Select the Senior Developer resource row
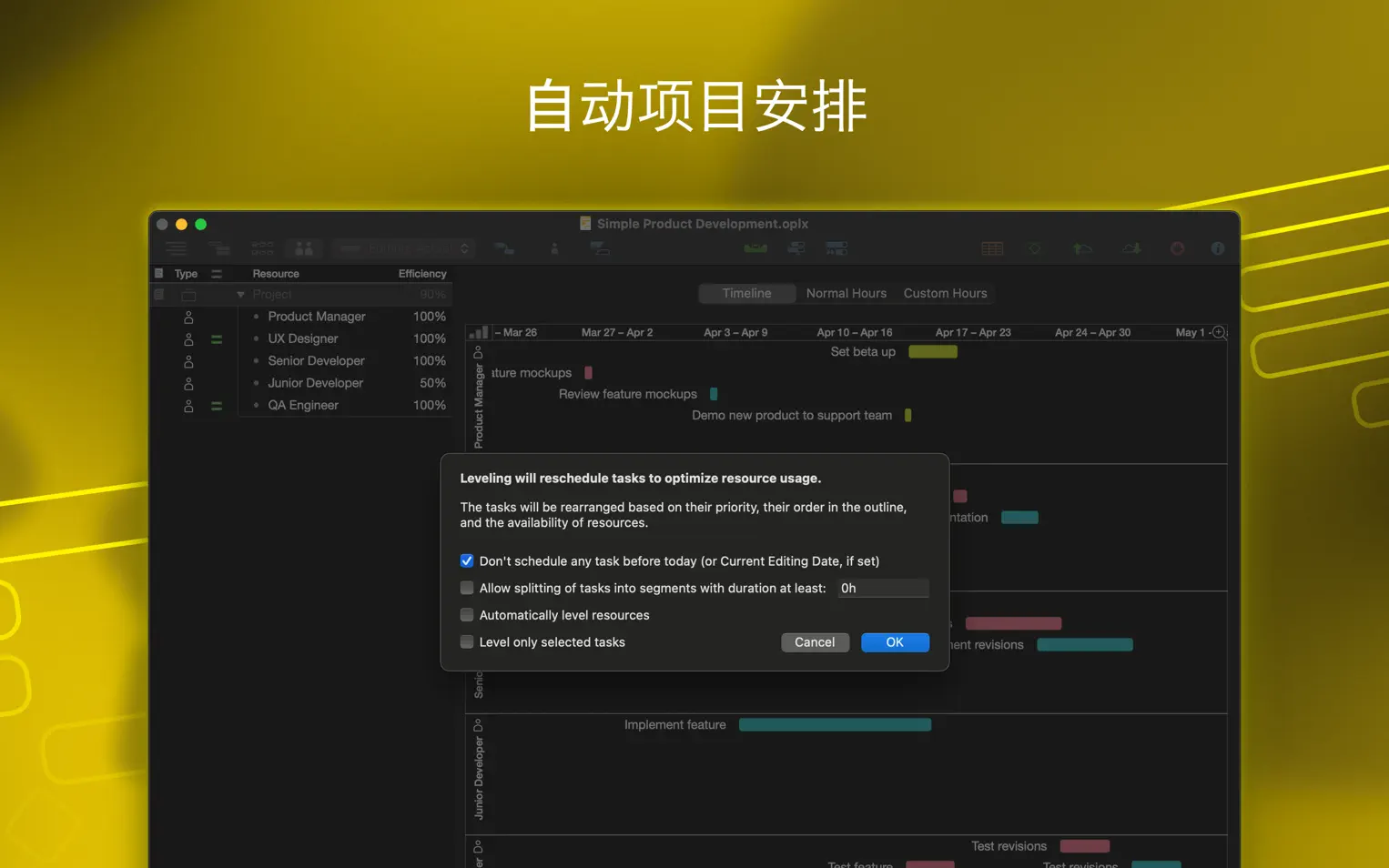Image resolution: width=1389 pixels, height=868 pixels. tap(301, 361)
